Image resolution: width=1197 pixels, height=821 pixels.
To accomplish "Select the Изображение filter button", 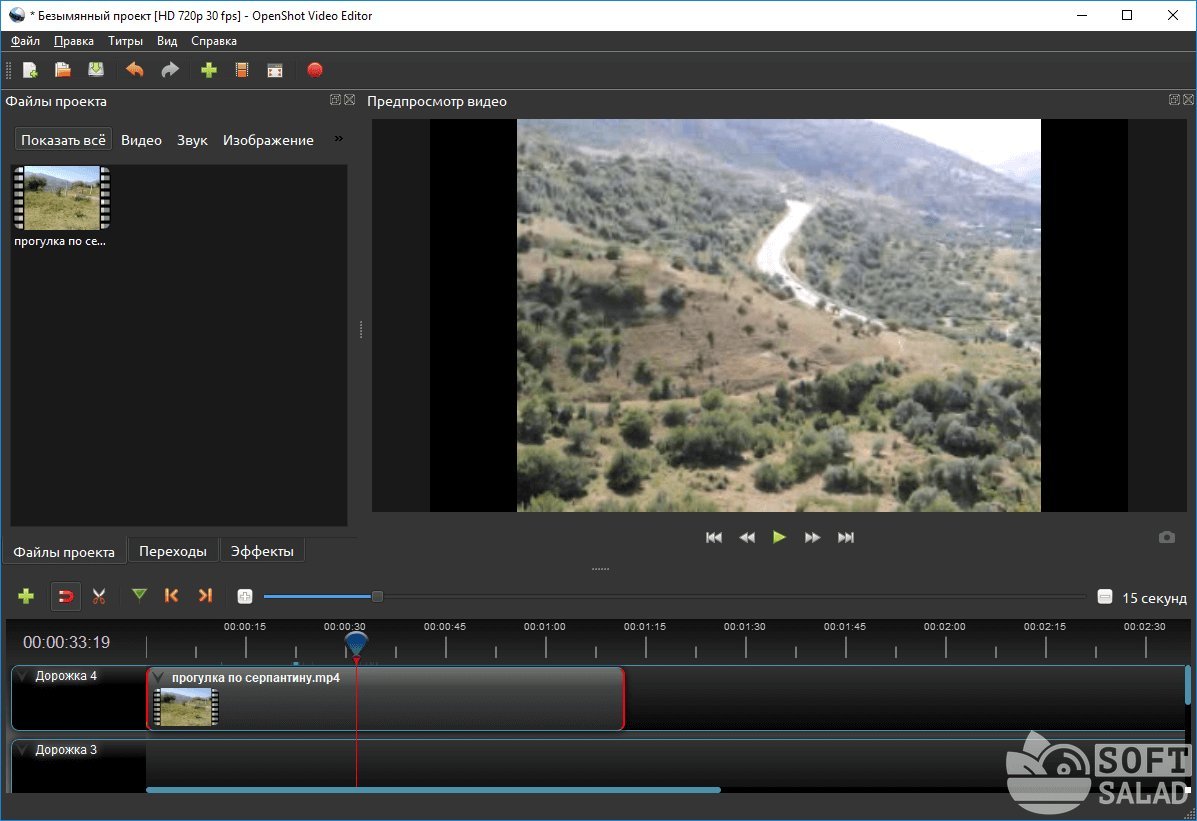I will [268, 140].
